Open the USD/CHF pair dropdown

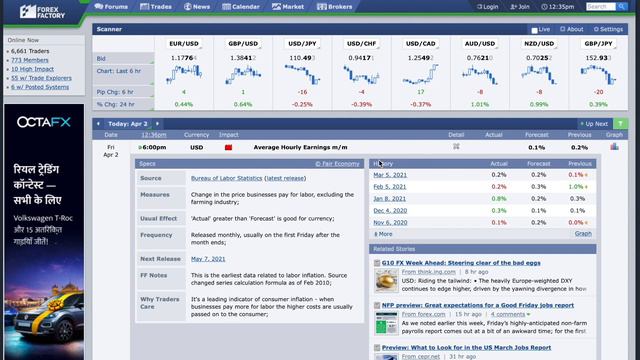pos(361,44)
